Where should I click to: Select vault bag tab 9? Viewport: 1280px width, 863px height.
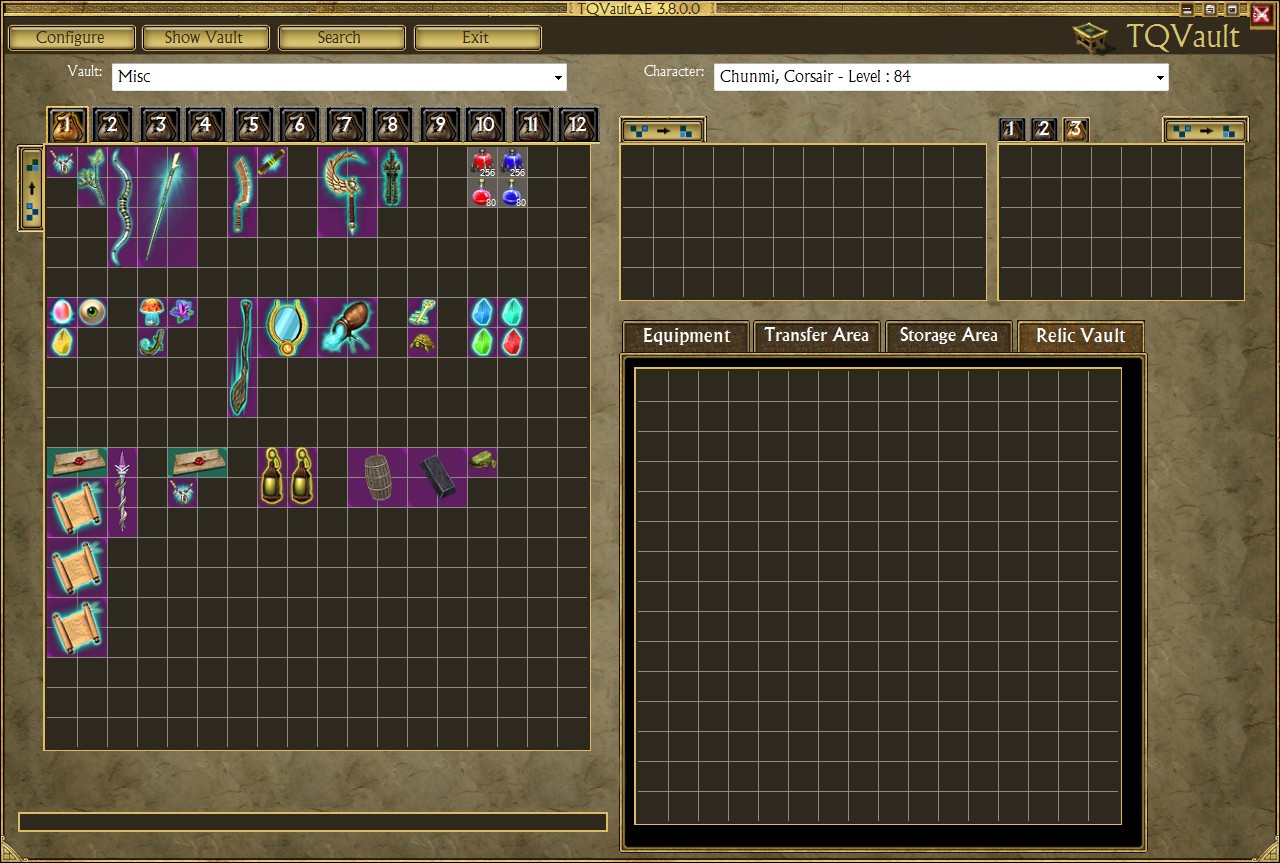439,125
